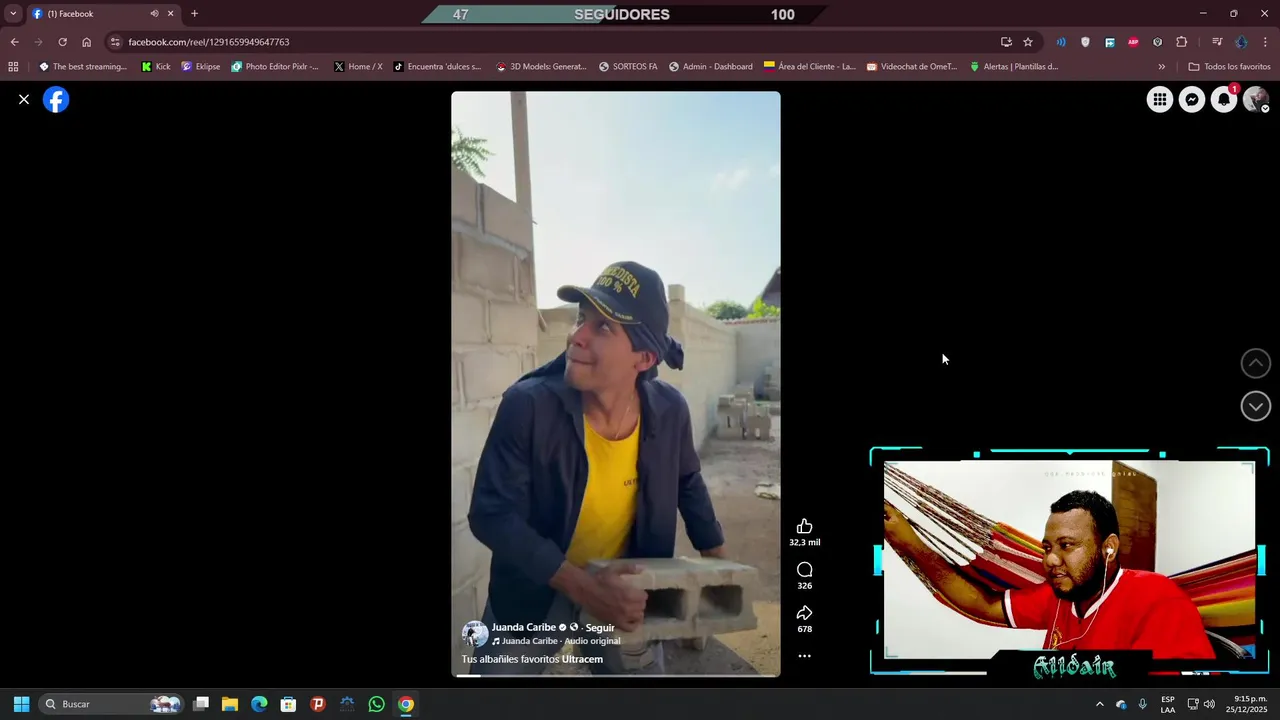1280x720 pixels.
Task: Expand hidden bookmarks chevron
Action: pos(1161,67)
